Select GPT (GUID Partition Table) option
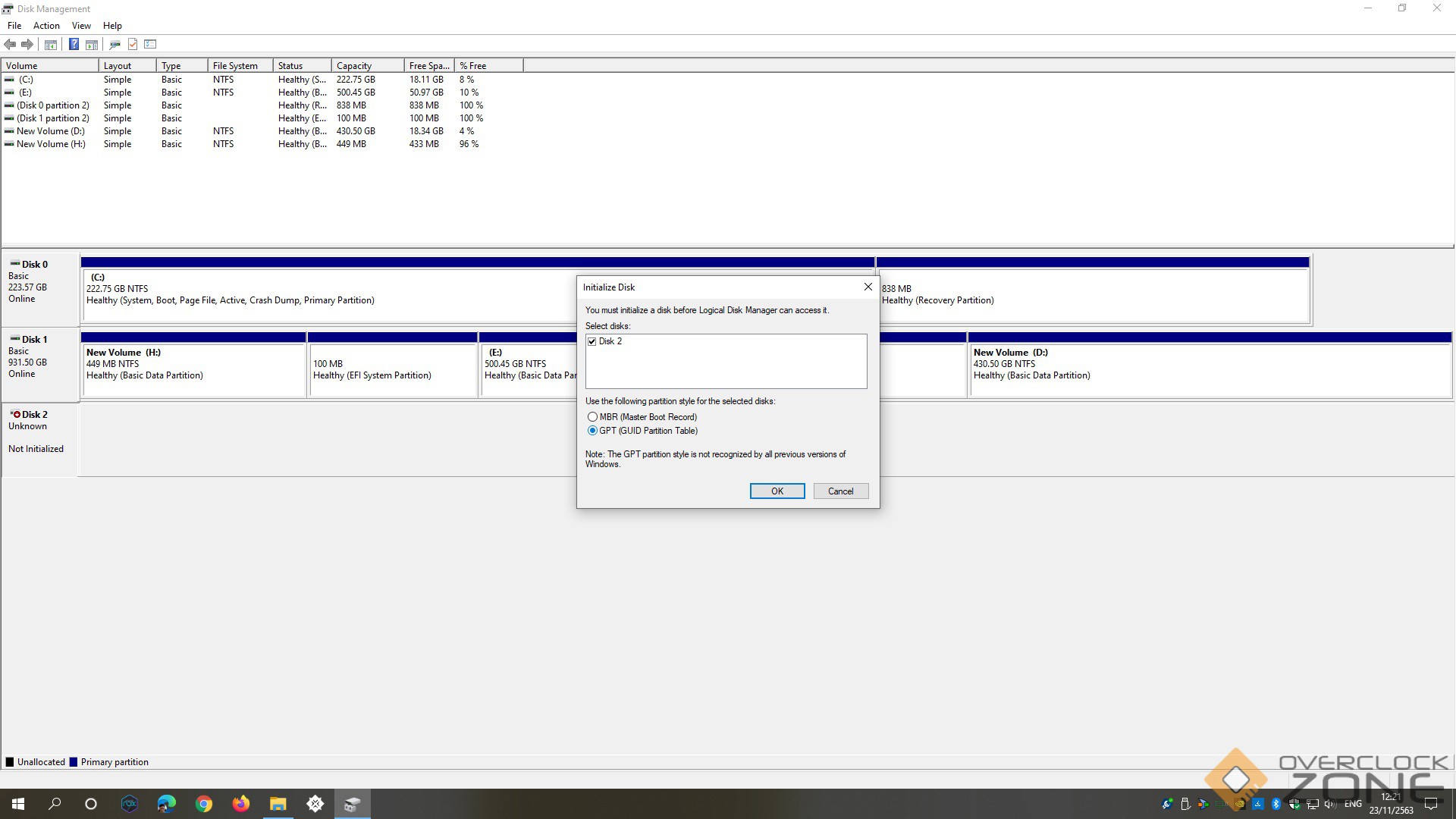The image size is (1456, 819). (592, 431)
